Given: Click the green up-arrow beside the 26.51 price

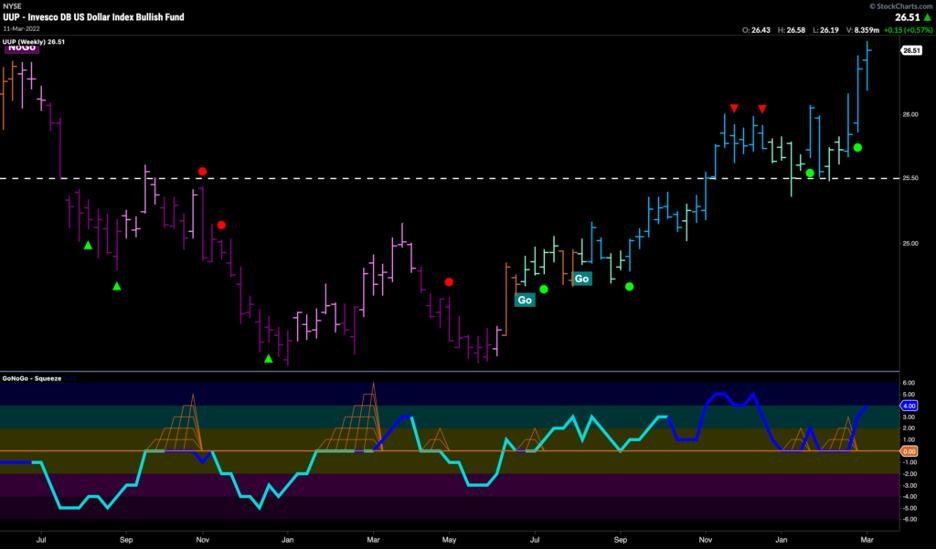Looking at the screenshot, I should (x=926, y=17).
